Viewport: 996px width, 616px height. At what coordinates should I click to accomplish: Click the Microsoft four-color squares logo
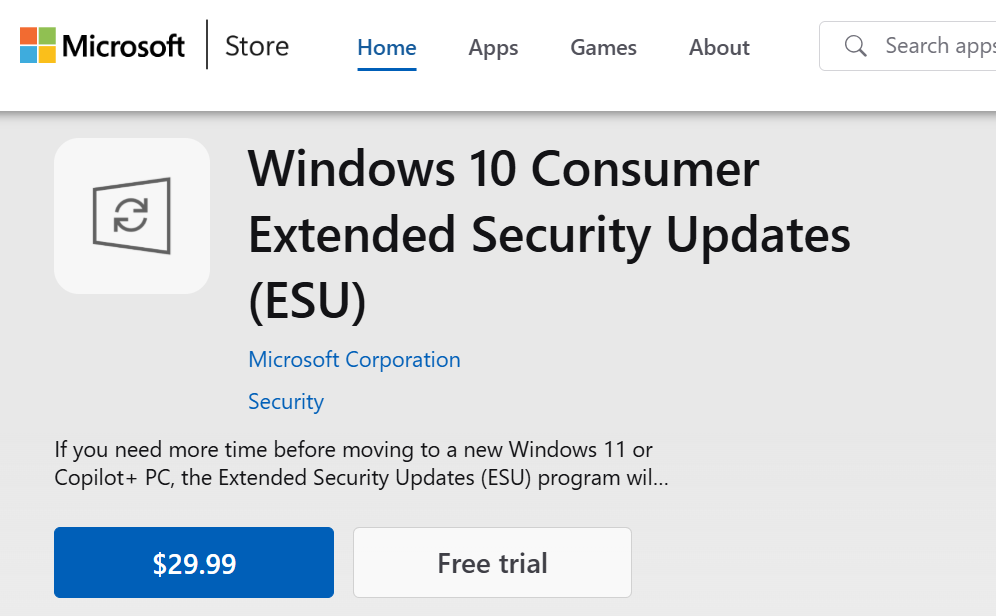click(38, 45)
